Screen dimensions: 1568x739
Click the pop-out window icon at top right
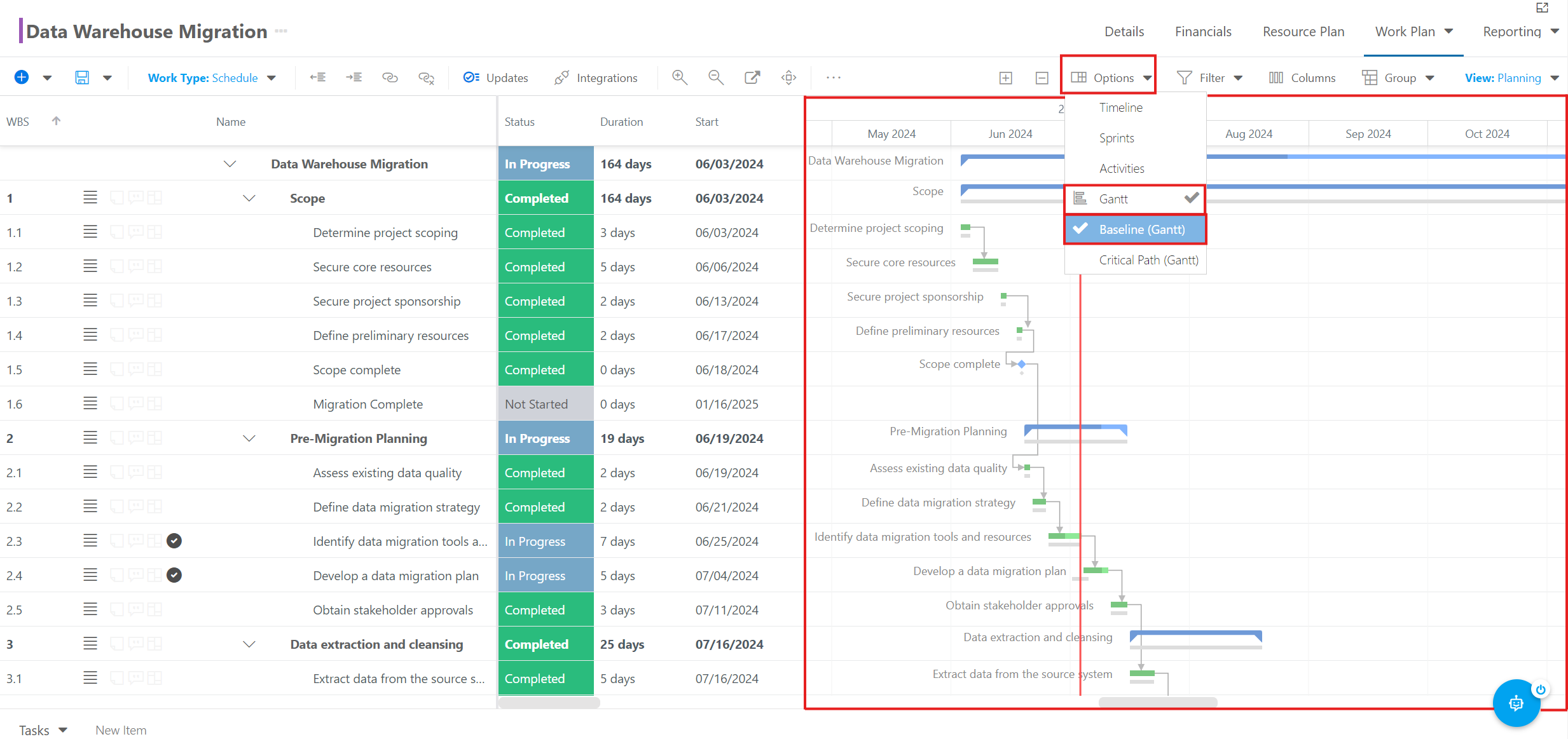(x=1543, y=8)
